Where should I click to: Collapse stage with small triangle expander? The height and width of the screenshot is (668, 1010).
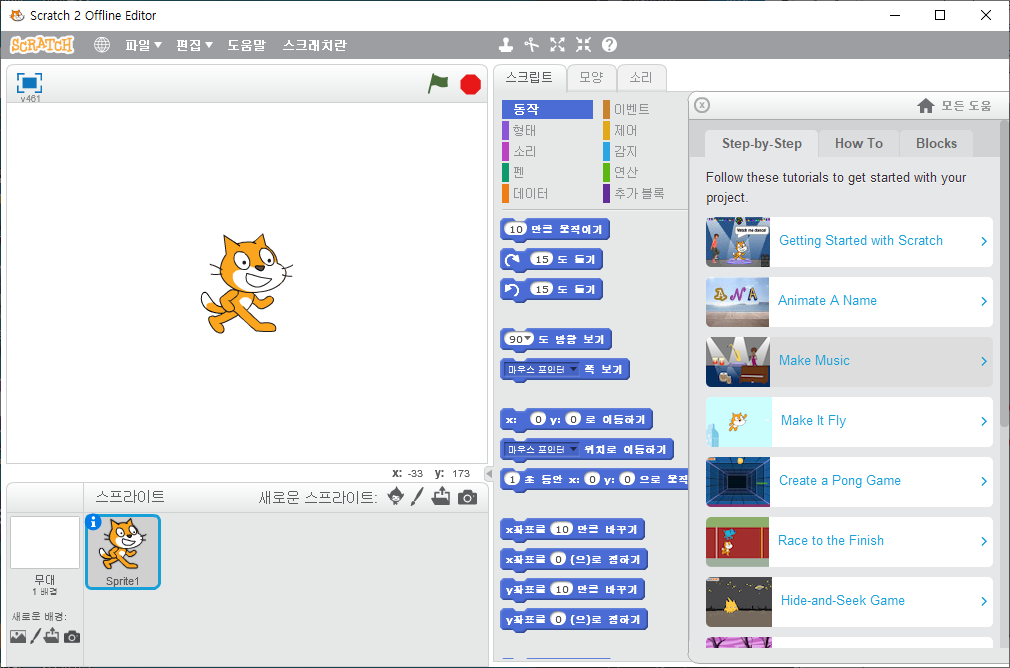489,473
